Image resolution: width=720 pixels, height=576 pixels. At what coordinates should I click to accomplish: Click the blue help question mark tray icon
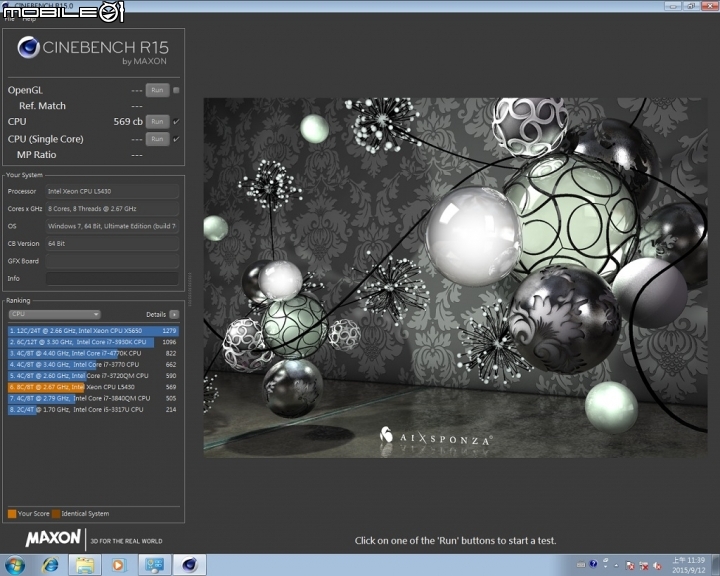[593, 564]
